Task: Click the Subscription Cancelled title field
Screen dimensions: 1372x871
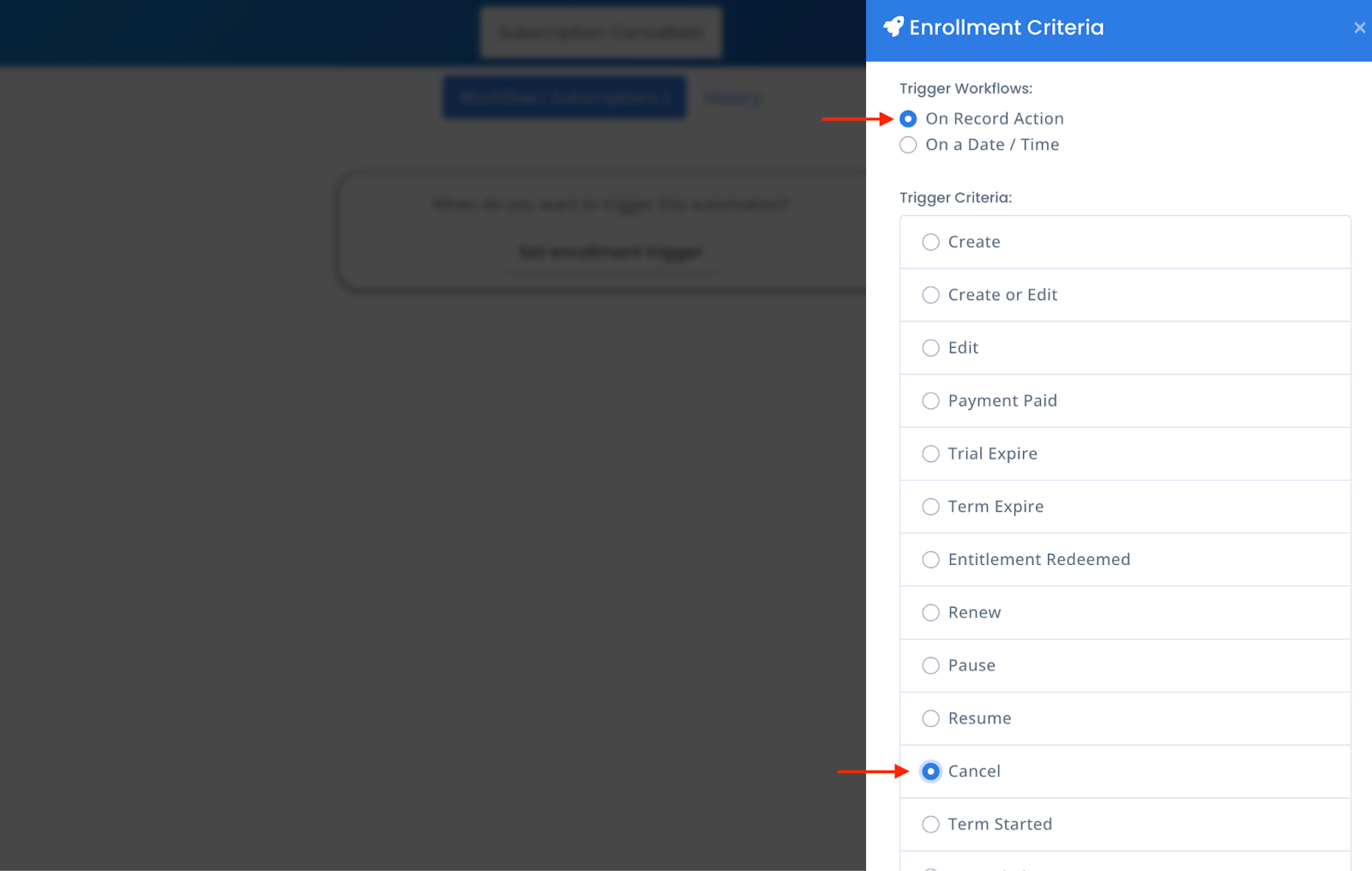Action: pyautogui.click(x=600, y=32)
